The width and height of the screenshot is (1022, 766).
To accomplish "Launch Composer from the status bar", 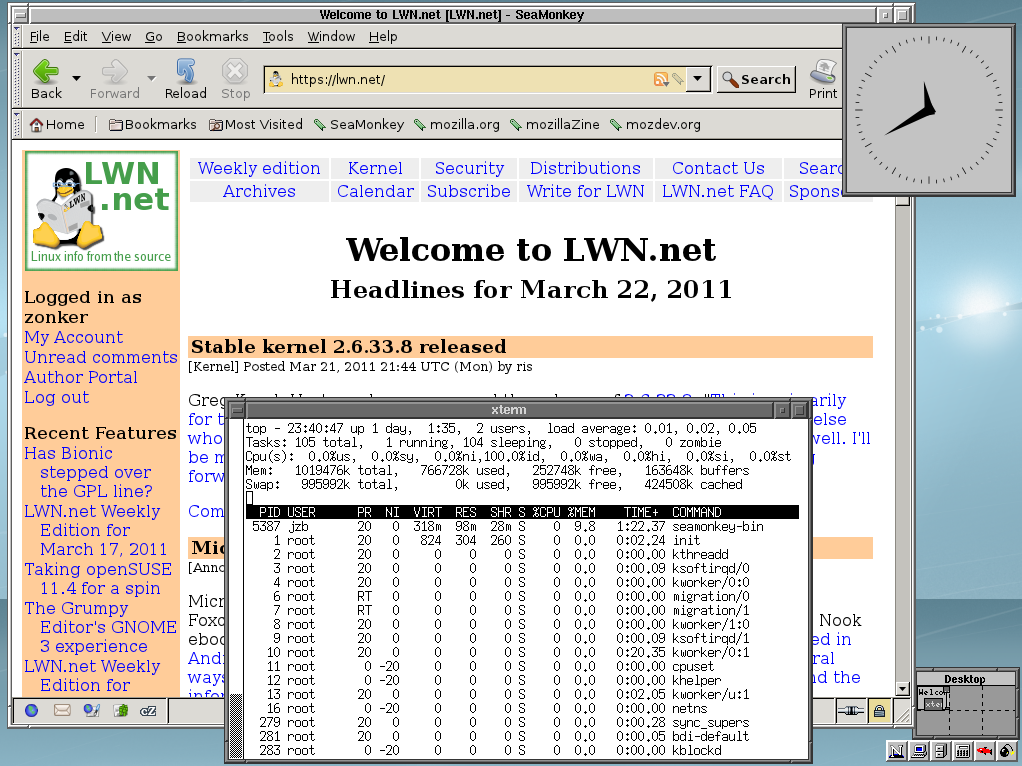I will point(91,711).
